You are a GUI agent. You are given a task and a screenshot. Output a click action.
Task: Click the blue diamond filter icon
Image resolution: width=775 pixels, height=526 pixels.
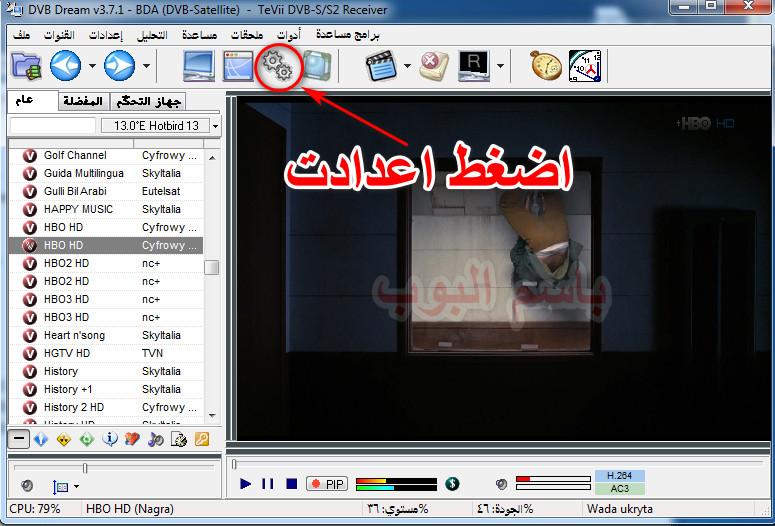(x=41, y=439)
